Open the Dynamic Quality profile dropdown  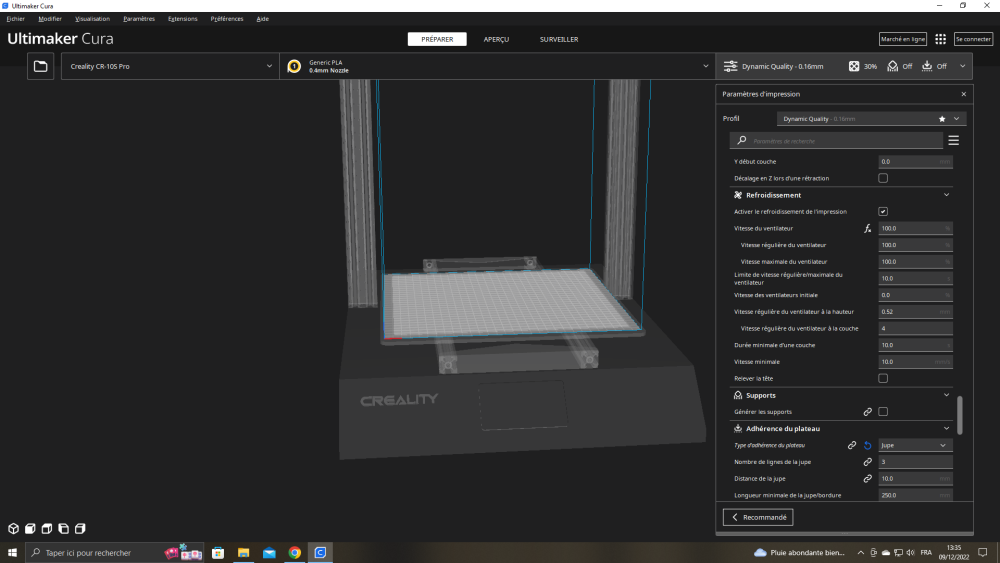point(871,119)
